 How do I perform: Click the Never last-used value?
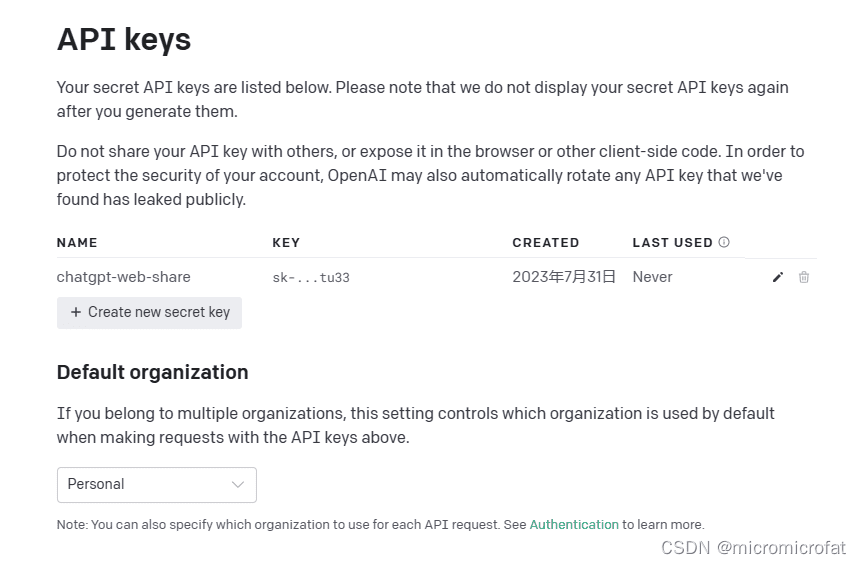coord(652,277)
